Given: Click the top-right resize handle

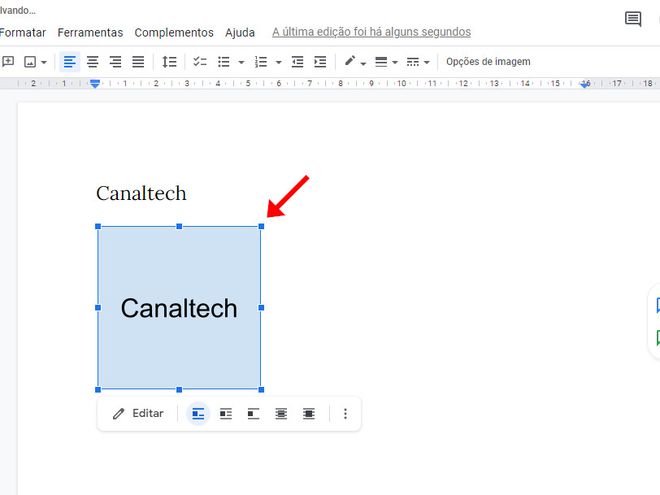Looking at the screenshot, I should click(261, 226).
